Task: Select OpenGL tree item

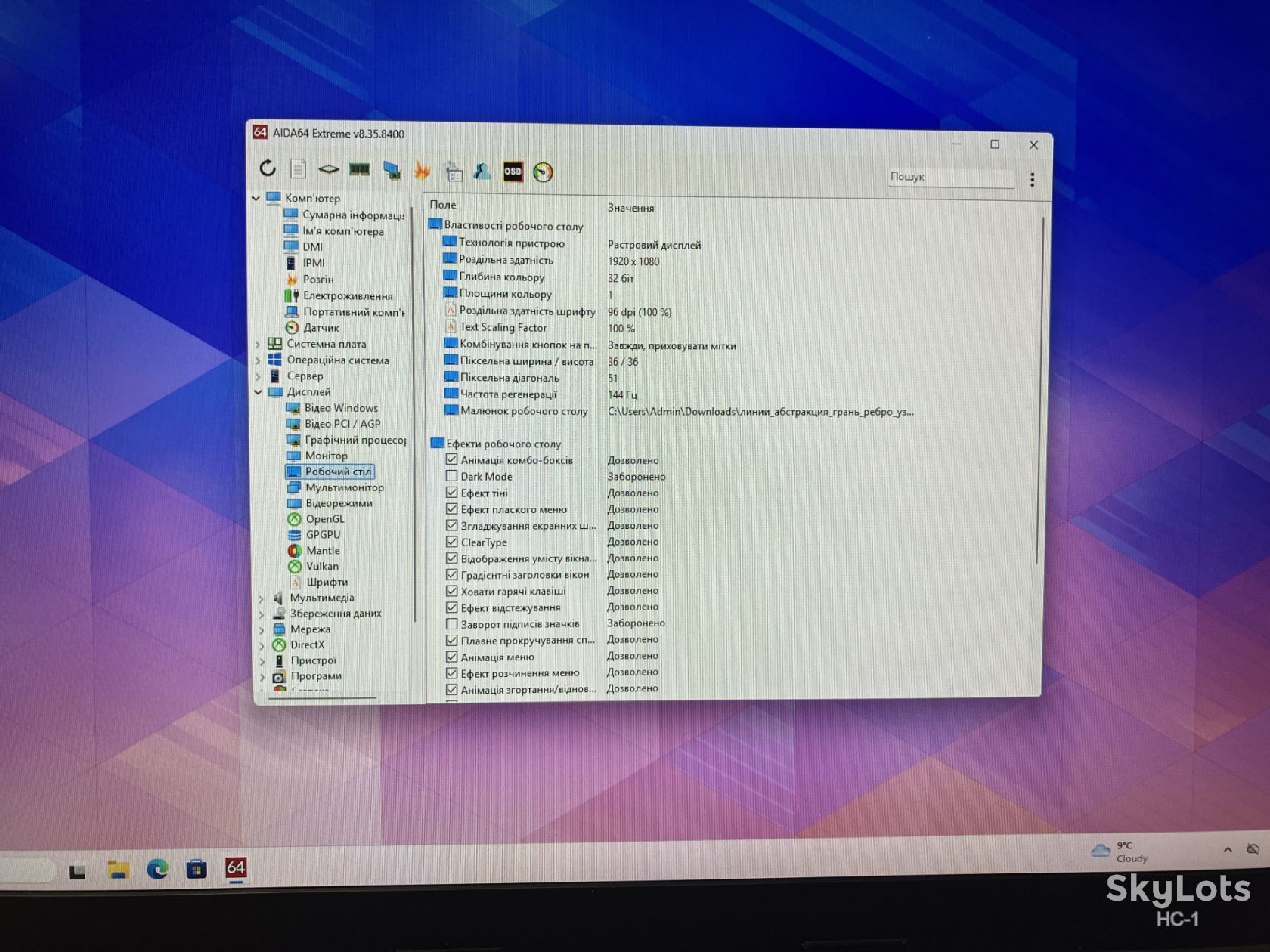Action: [x=324, y=519]
